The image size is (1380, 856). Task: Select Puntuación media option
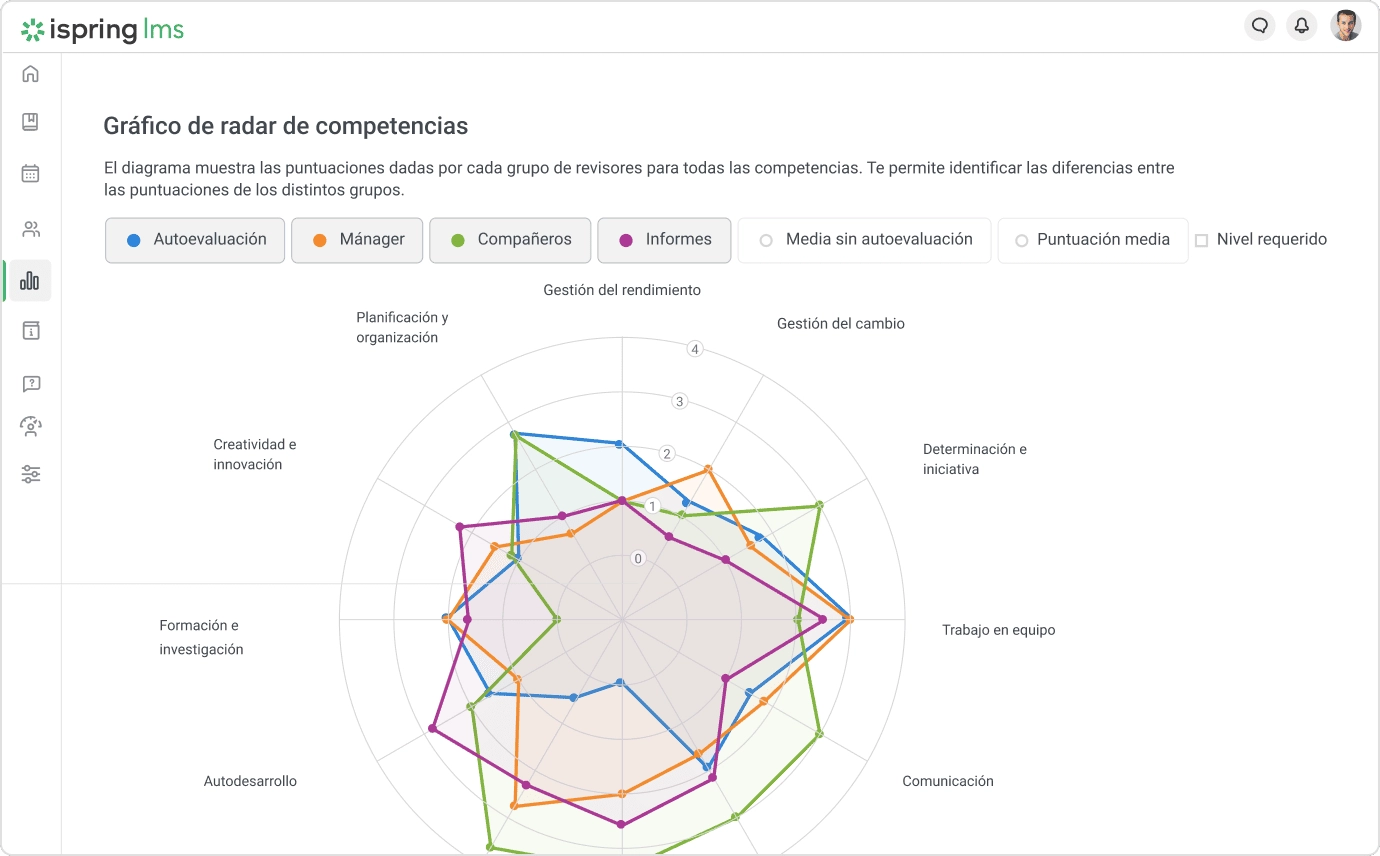tap(1092, 239)
